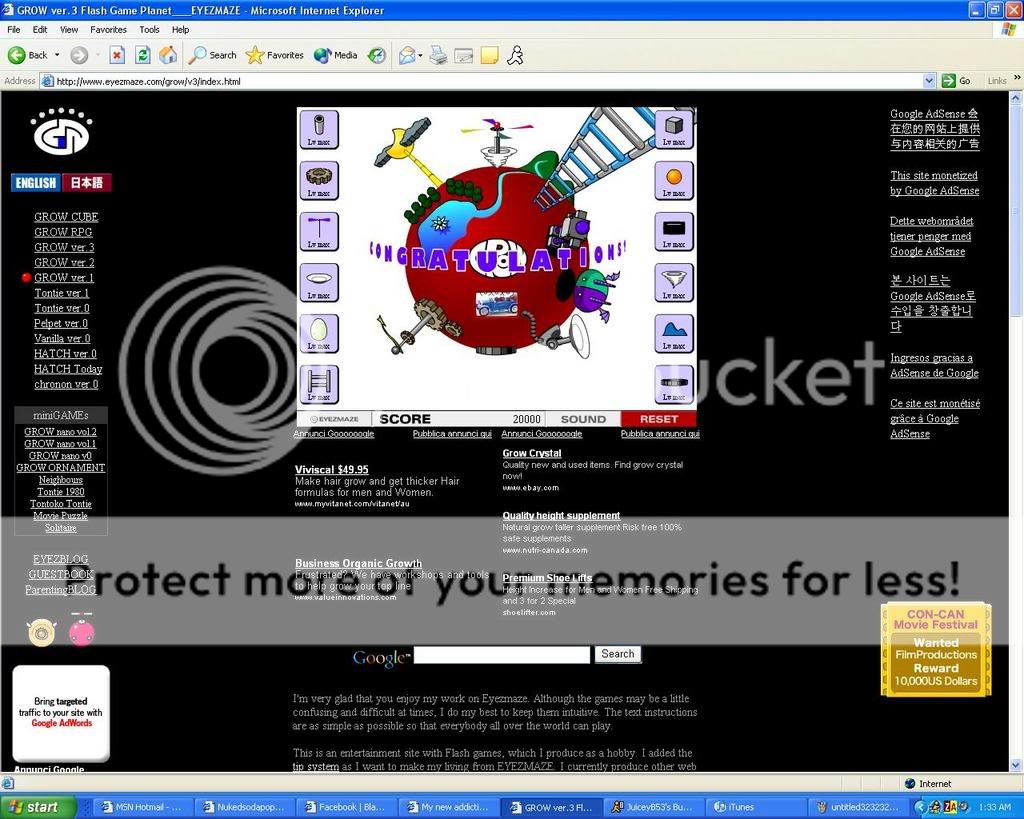
Task: Open the File menu
Action: (x=14, y=29)
